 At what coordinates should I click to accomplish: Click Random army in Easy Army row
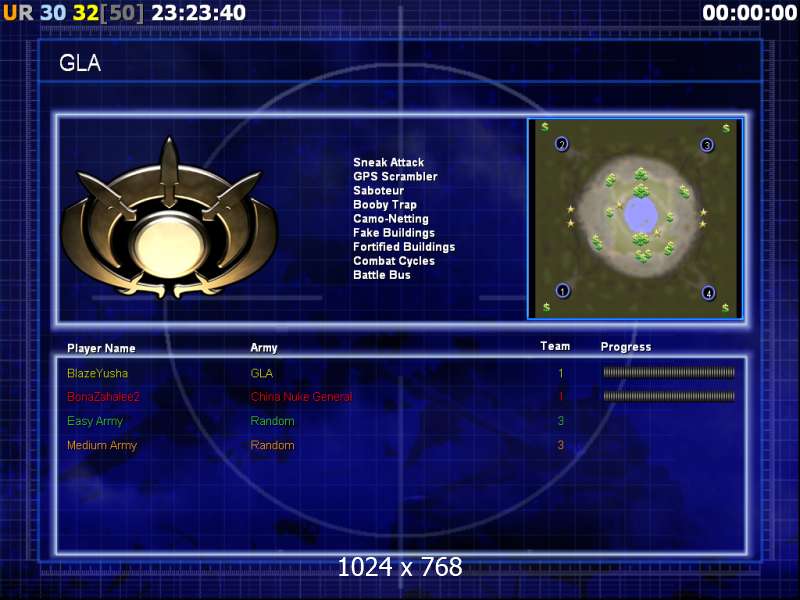272,421
